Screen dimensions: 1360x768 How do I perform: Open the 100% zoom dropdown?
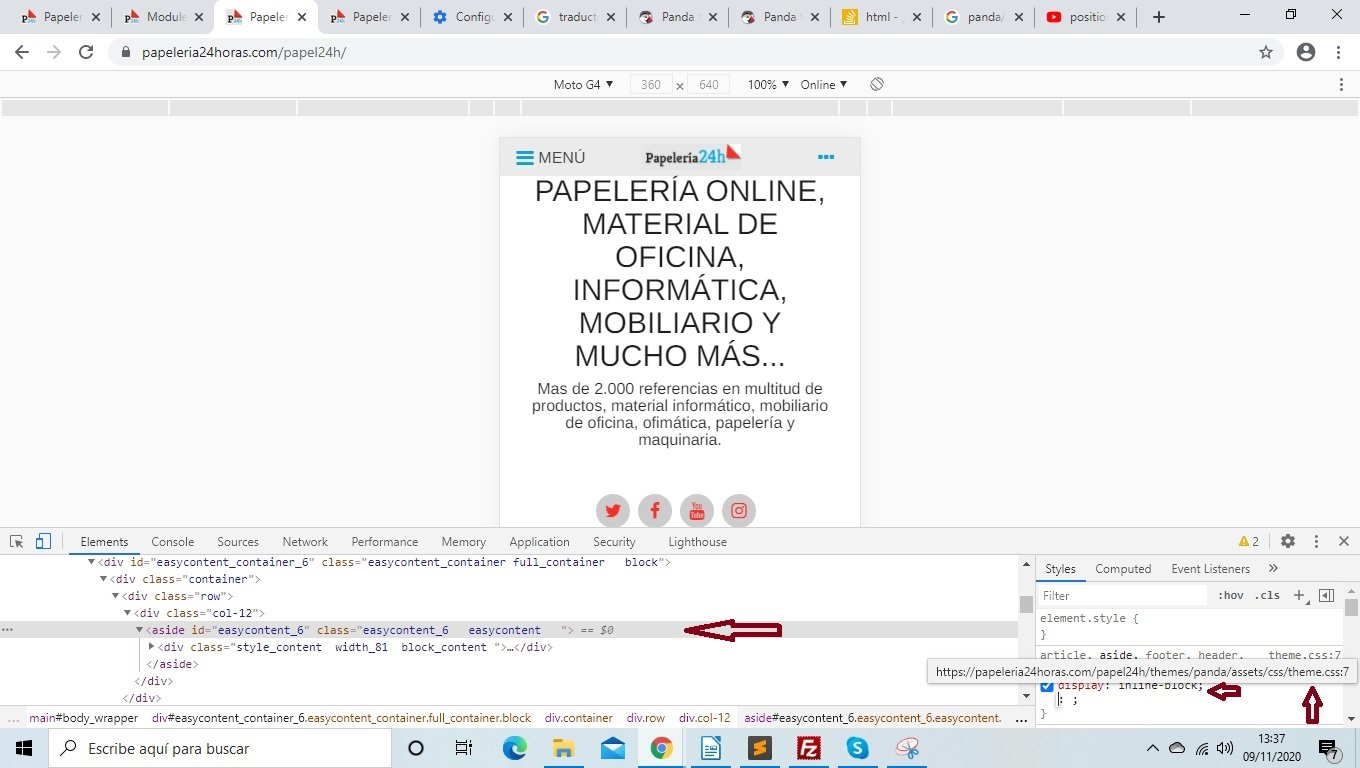pyautogui.click(x=768, y=85)
